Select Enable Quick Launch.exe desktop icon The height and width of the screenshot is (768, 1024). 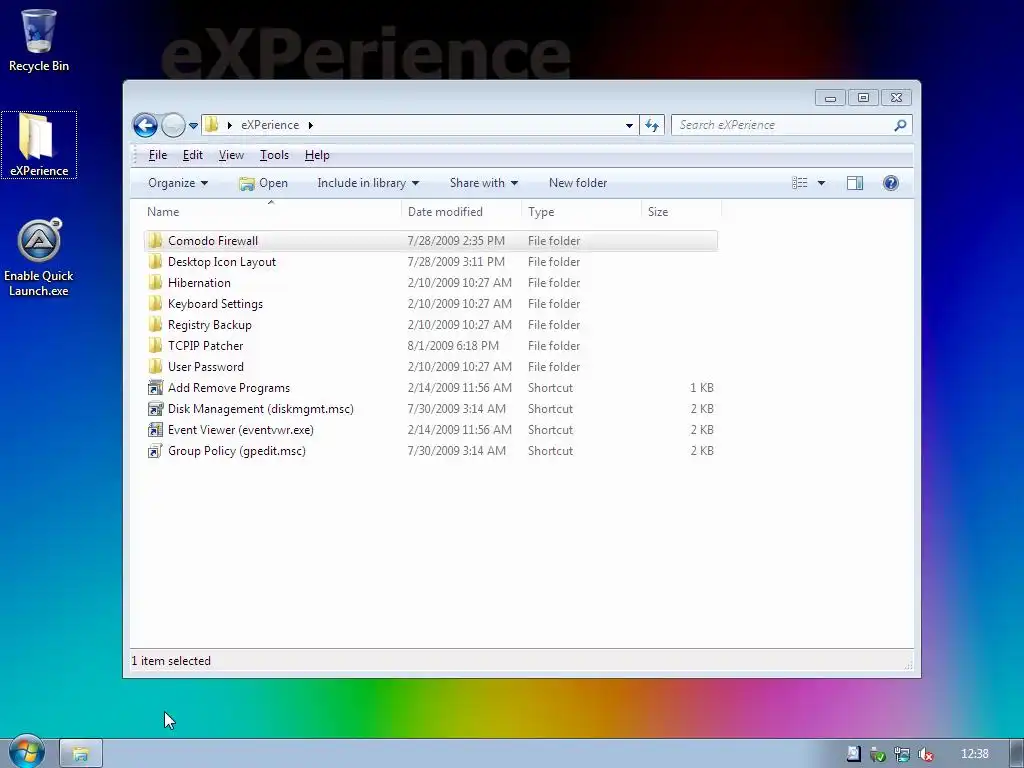(39, 258)
